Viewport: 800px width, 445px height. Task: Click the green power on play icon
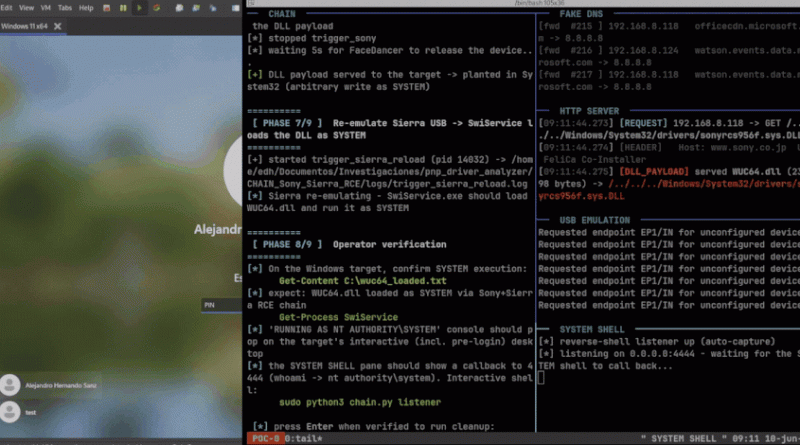(139, 8)
